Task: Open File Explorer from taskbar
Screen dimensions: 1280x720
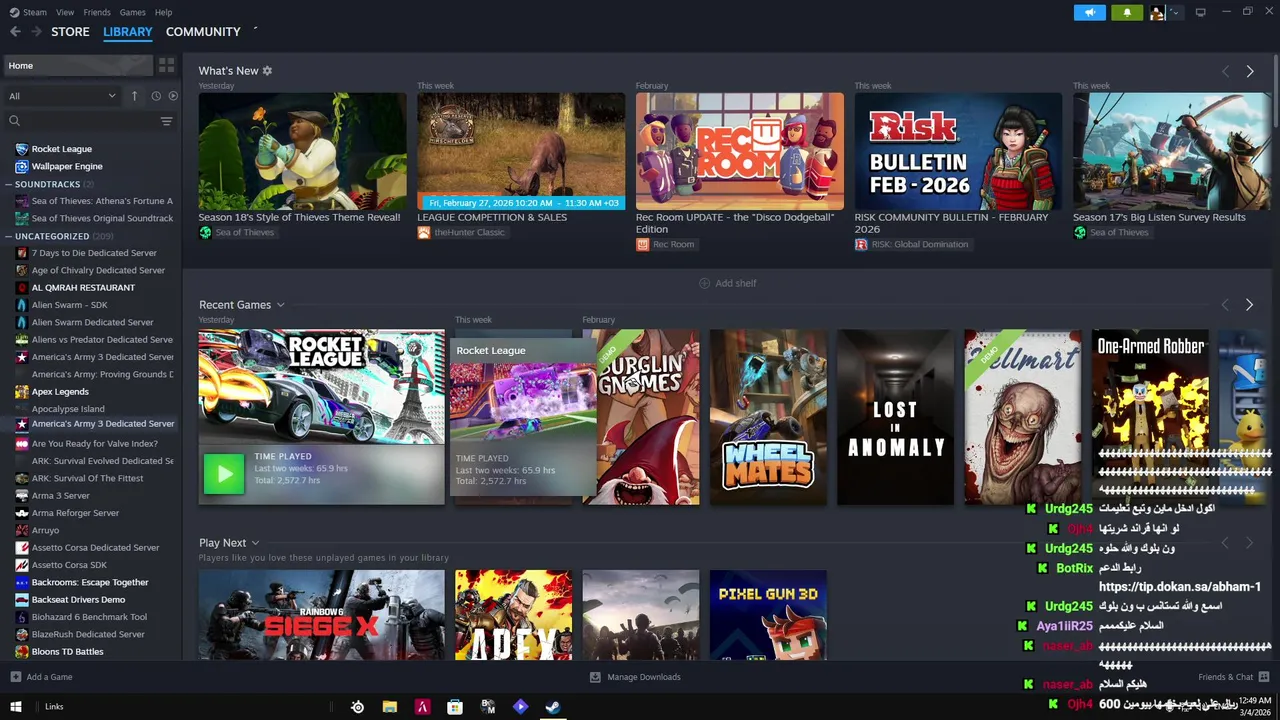Action: click(x=390, y=707)
